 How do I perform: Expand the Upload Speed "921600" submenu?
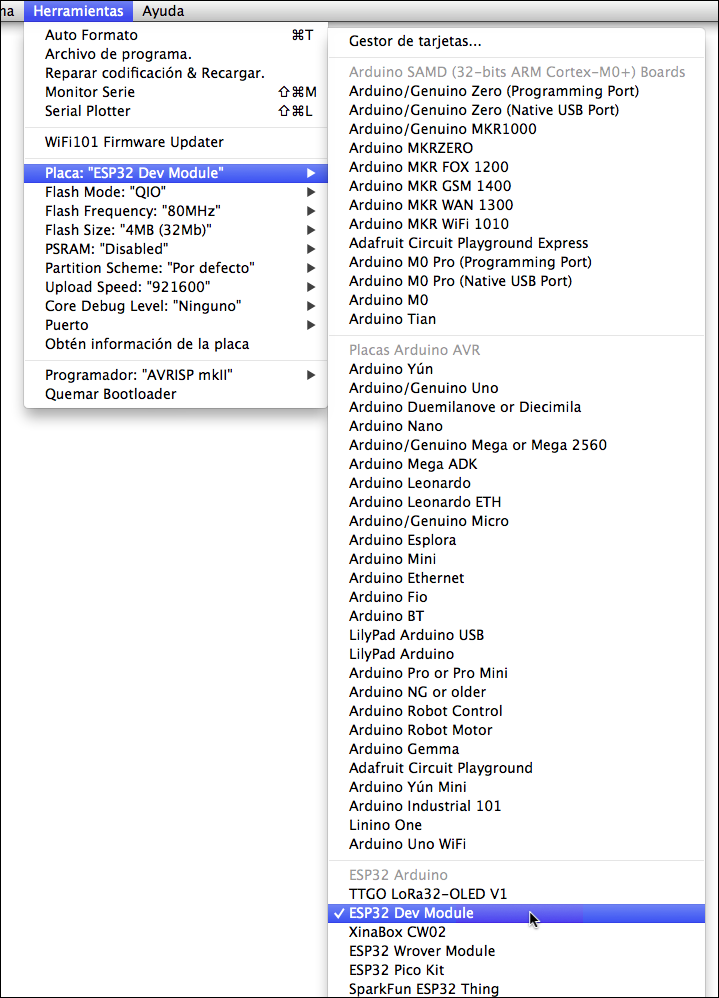pos(176,288)
